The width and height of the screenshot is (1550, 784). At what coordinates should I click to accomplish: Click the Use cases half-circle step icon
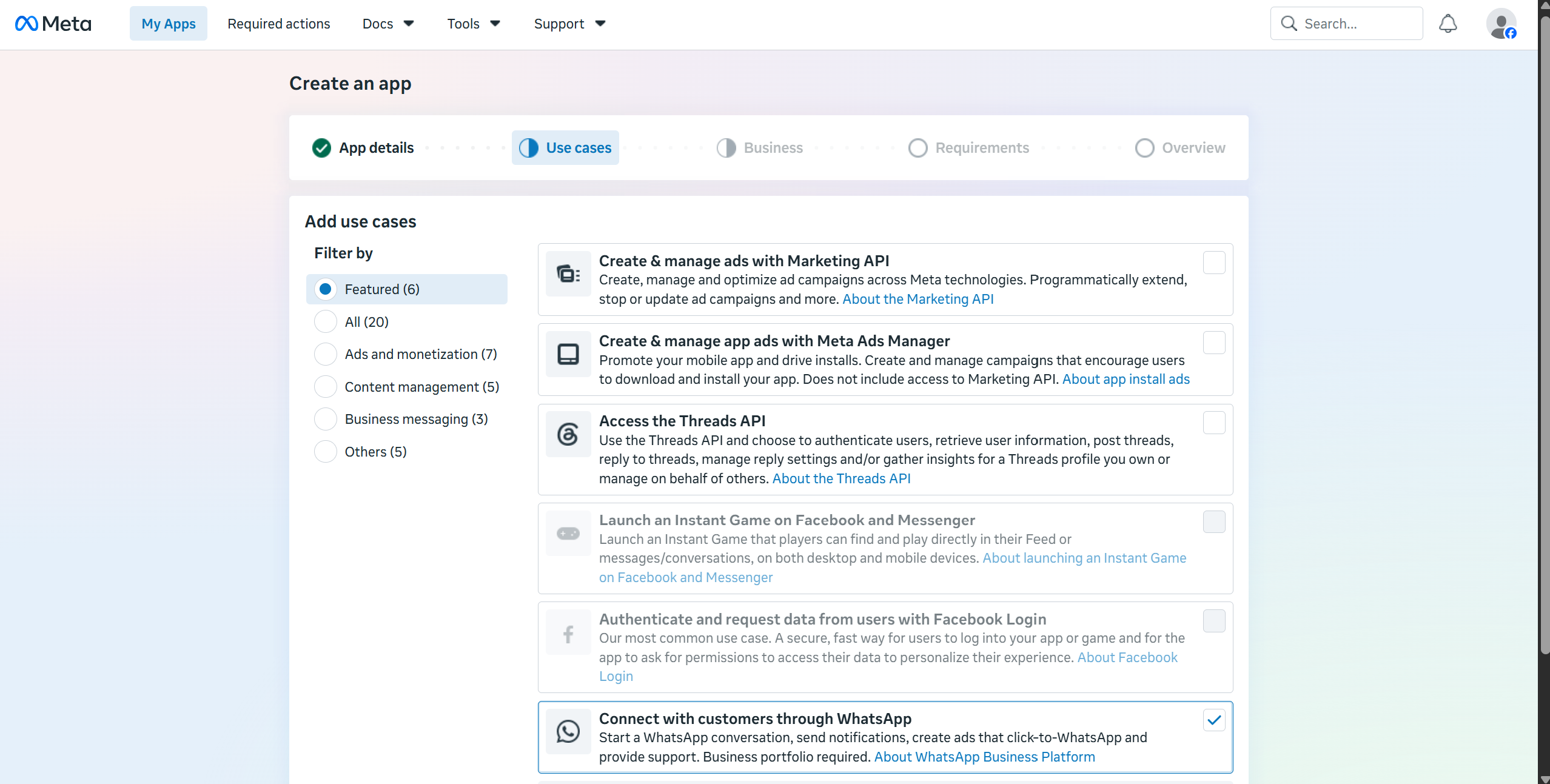click(529, 148)
